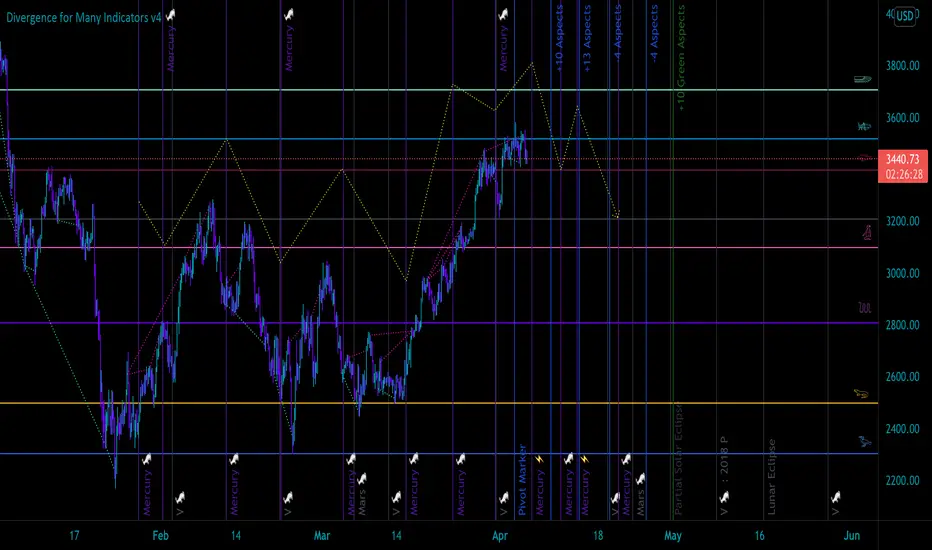Select the Pivot Marker vertical label
Viewport: 932px width, 550px height.
point(522,479)
